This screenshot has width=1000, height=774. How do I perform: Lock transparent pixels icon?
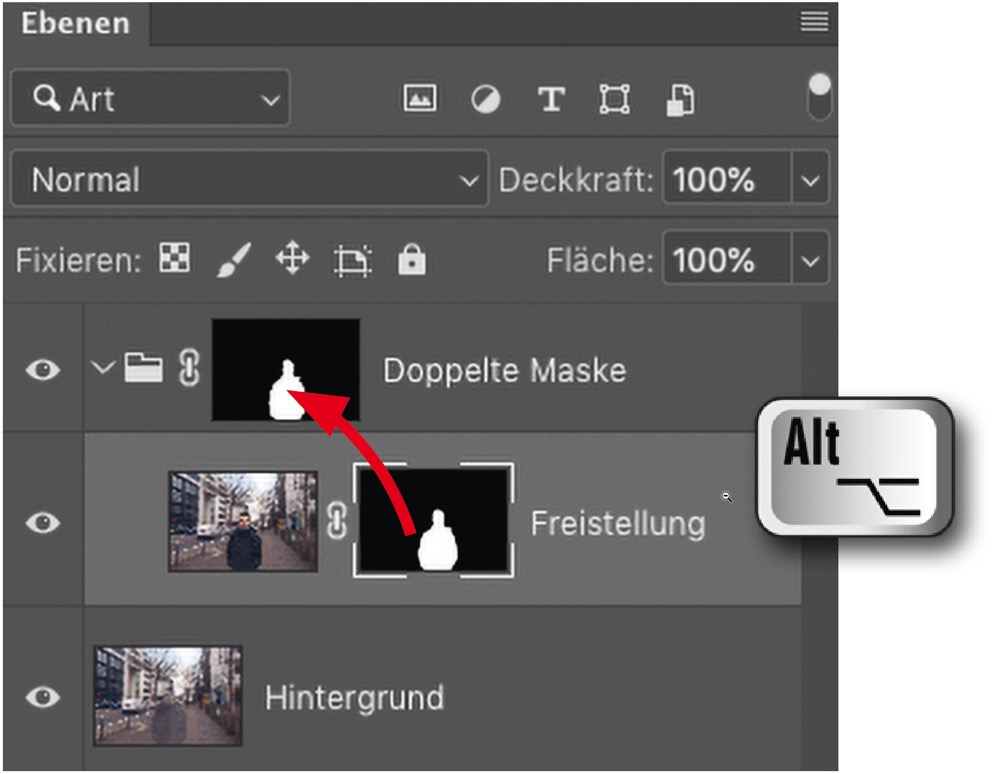pos(174,258)
